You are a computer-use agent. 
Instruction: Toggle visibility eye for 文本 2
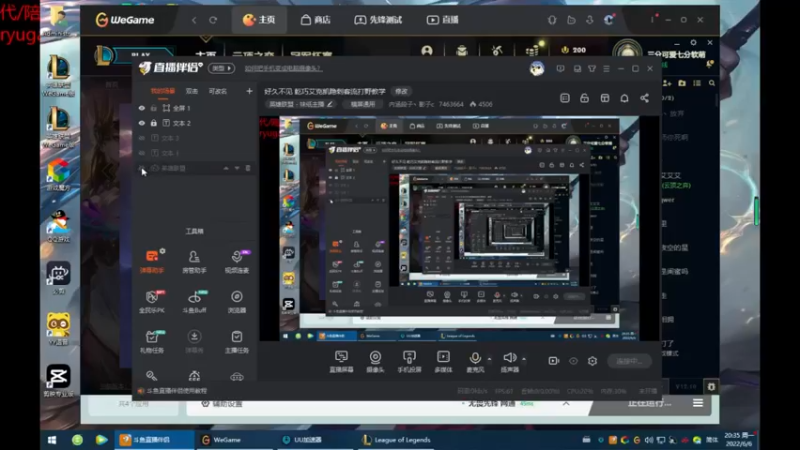142,123
